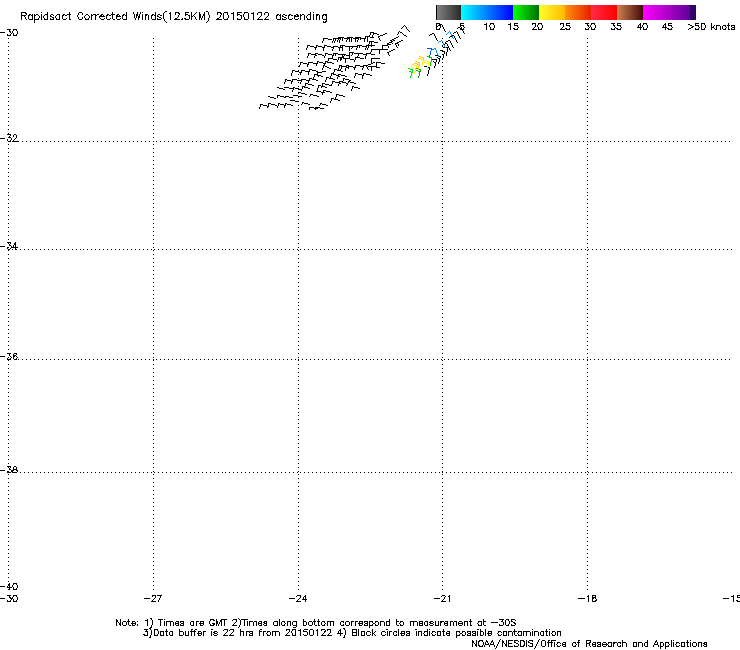Click the note line 'Times are GMT'
Image resolution: width=740 pixels, height=650 pixels.
193,623
